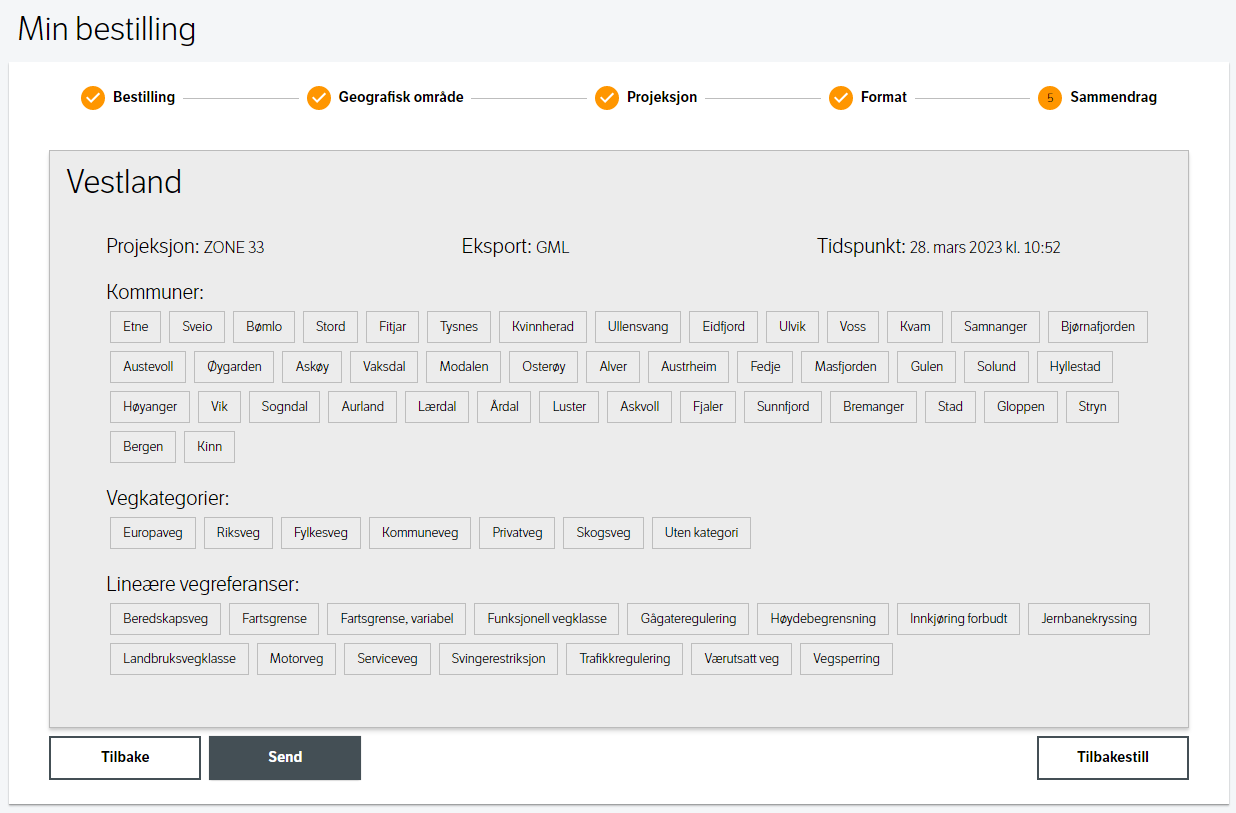
Task: Click the Stryn tag
Action: coord(1093,407)
